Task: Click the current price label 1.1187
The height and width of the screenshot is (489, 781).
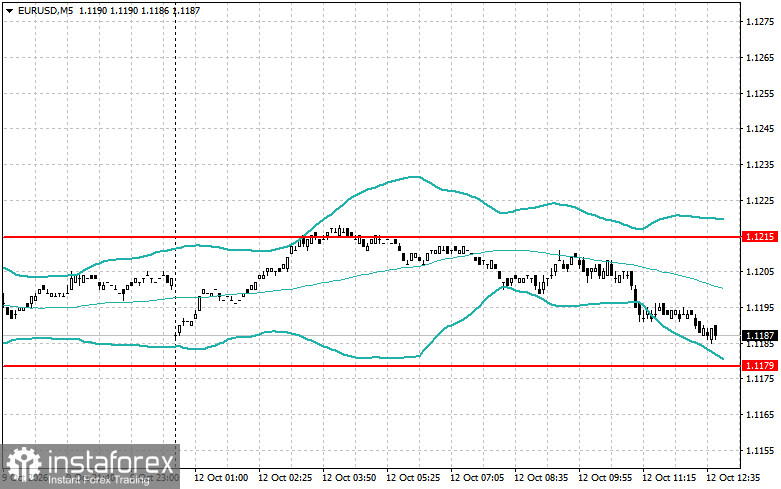Action: (760, 336)
